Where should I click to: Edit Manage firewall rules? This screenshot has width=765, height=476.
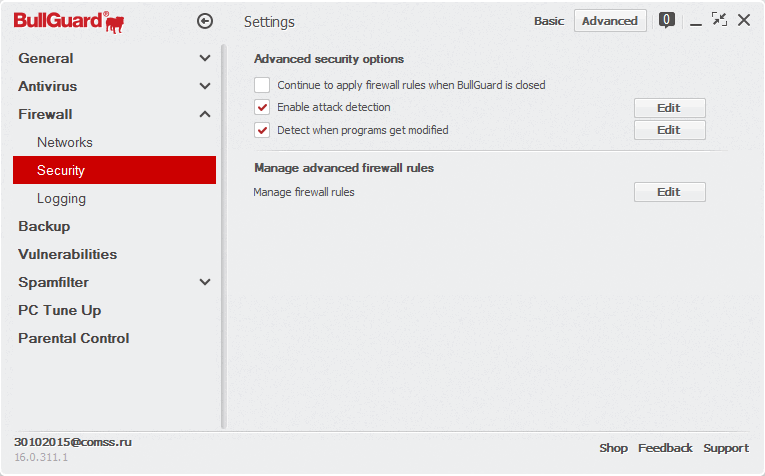point(669,192)
